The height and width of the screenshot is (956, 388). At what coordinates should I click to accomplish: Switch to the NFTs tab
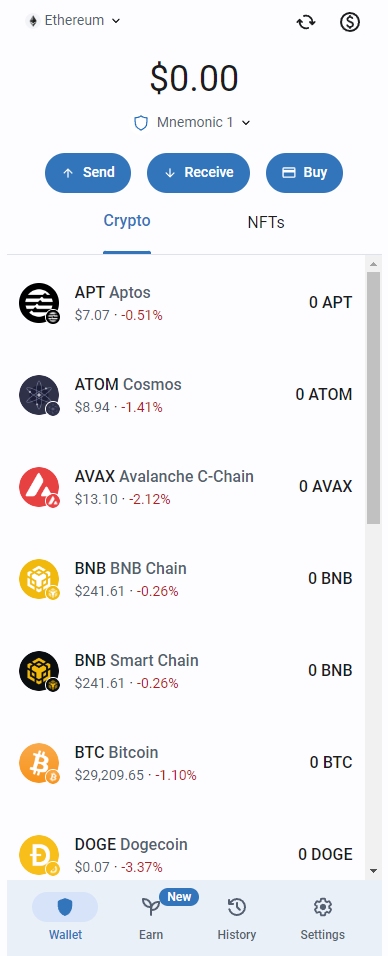[x=266, y=223]
